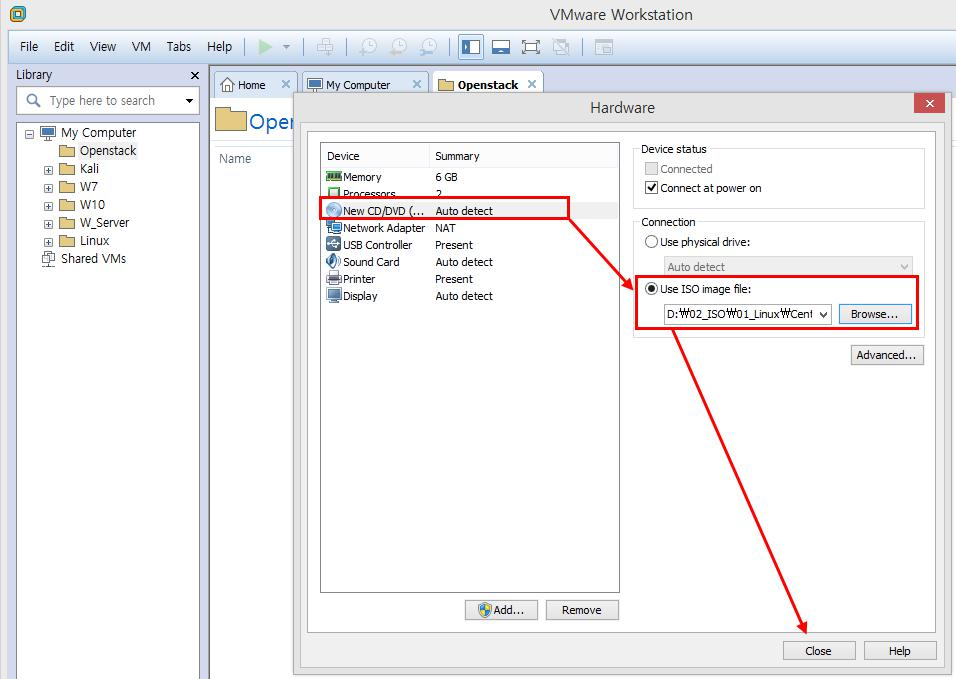This screenshot has height=679, width=956.
Task: Close the Library panel with X
Action: [194, 76]
